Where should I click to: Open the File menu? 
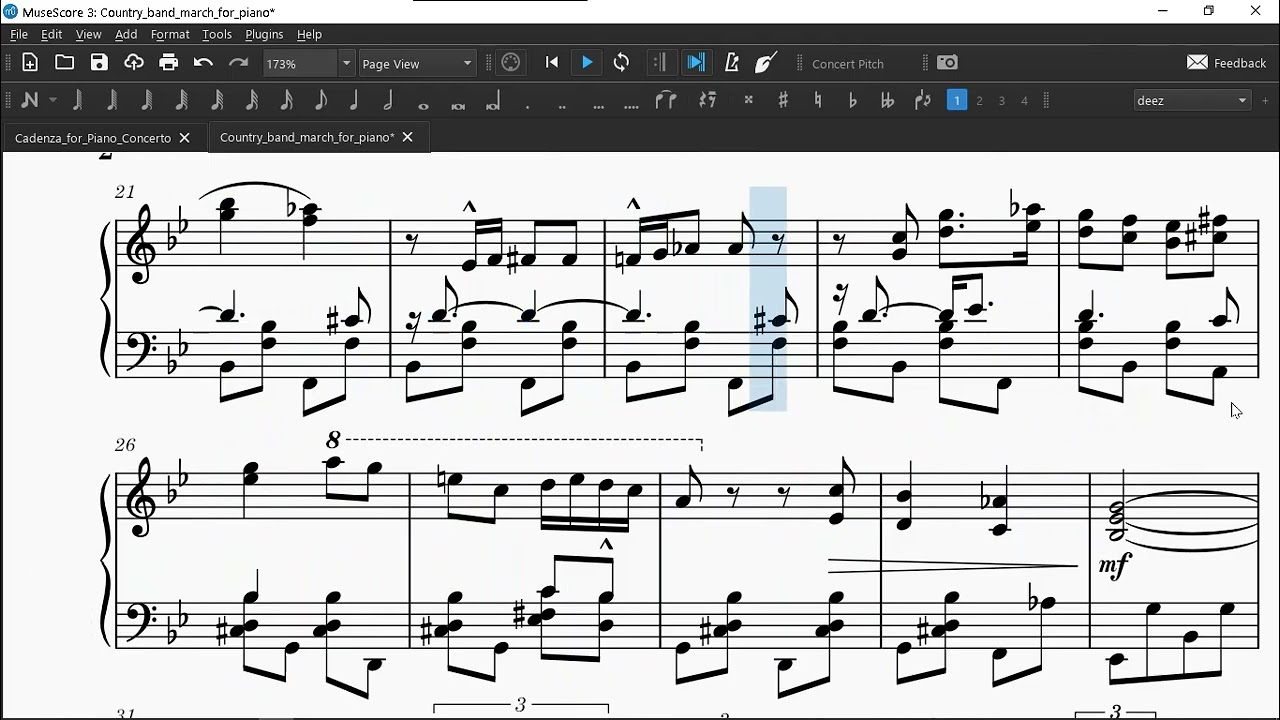[x=19, y=34]
